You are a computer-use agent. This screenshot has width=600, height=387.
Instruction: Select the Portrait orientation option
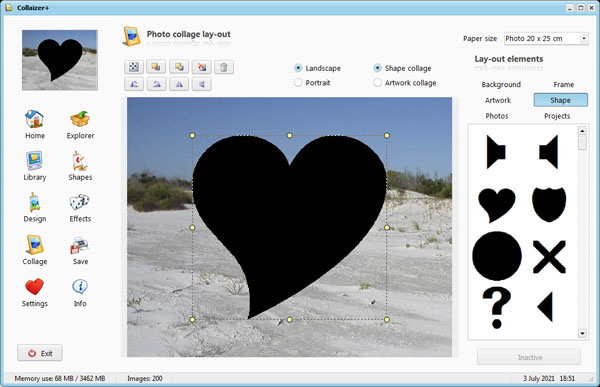pyautogui.click(x=312, y=83)
